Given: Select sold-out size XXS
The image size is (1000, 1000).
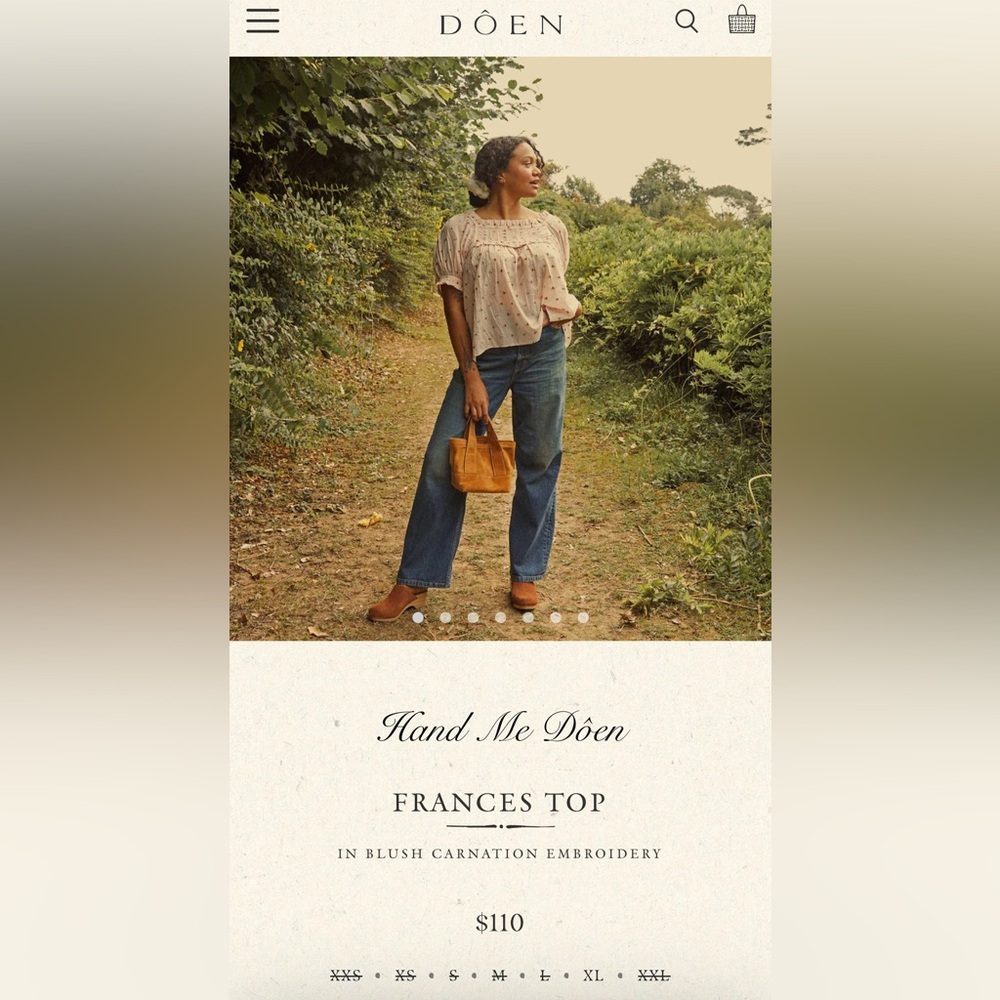Looking at the screenshot, I should click(346, 976).
